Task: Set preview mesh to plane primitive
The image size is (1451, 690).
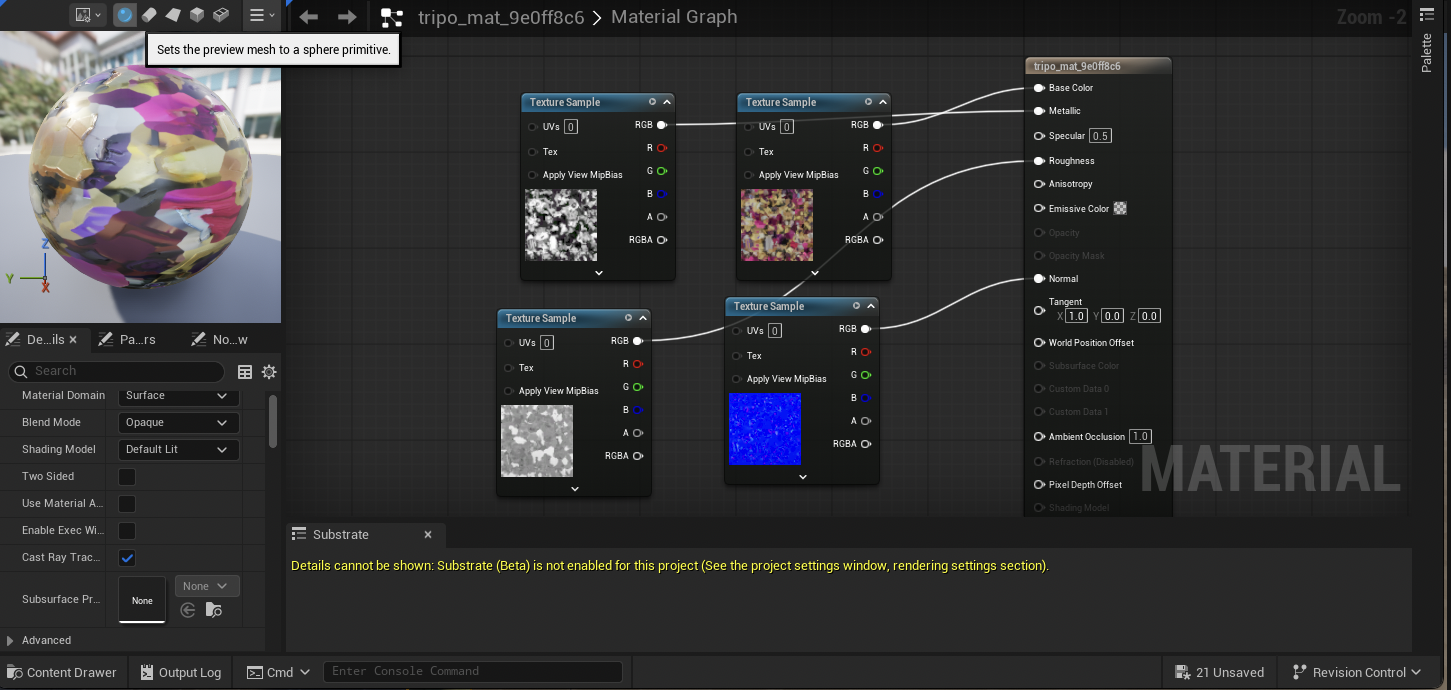Action: (x=173, y=15)
